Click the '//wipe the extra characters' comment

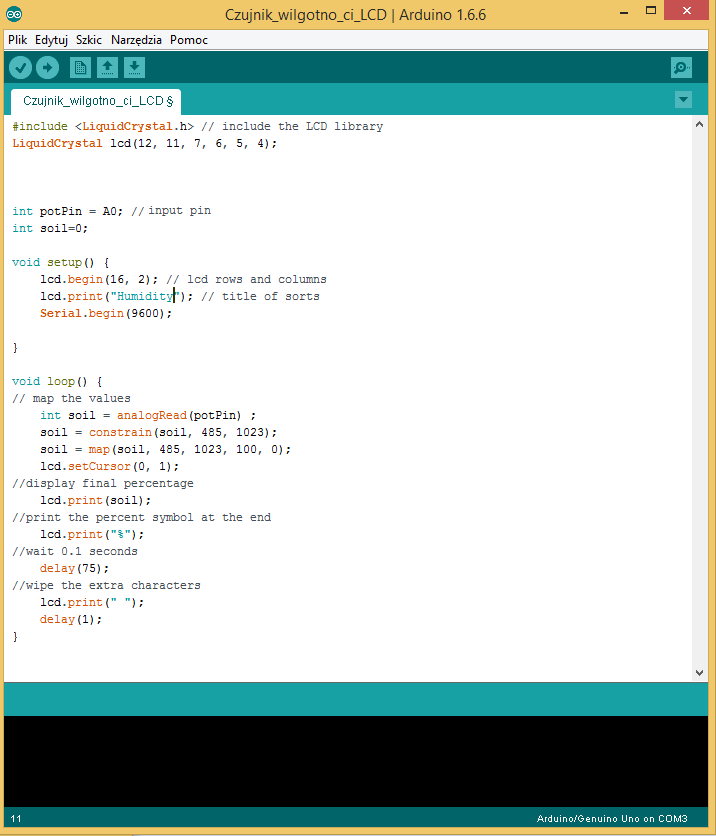click(107, 585)
